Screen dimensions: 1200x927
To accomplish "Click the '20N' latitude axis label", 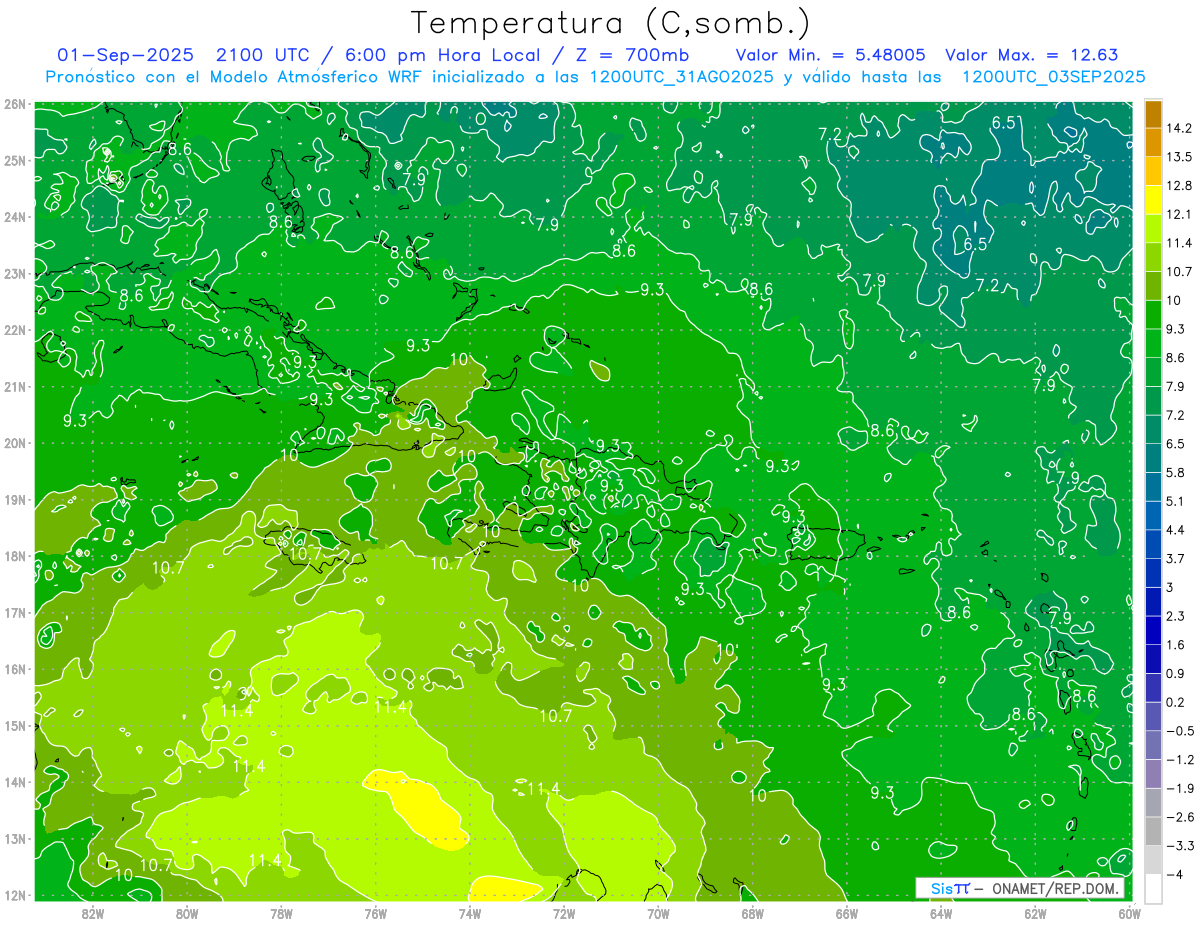I will [x=14, y=443].
